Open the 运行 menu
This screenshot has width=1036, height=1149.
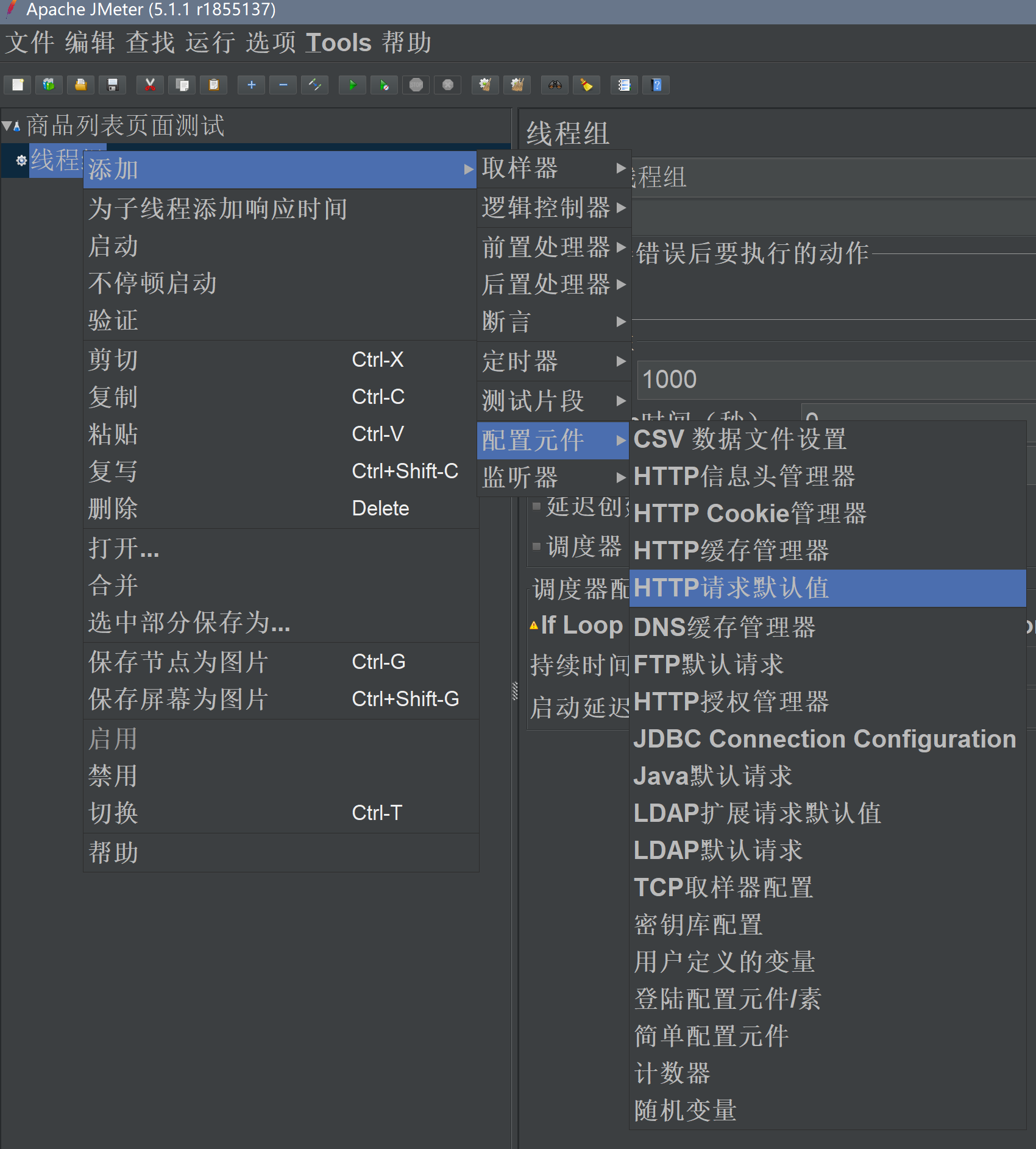point(211,43)
